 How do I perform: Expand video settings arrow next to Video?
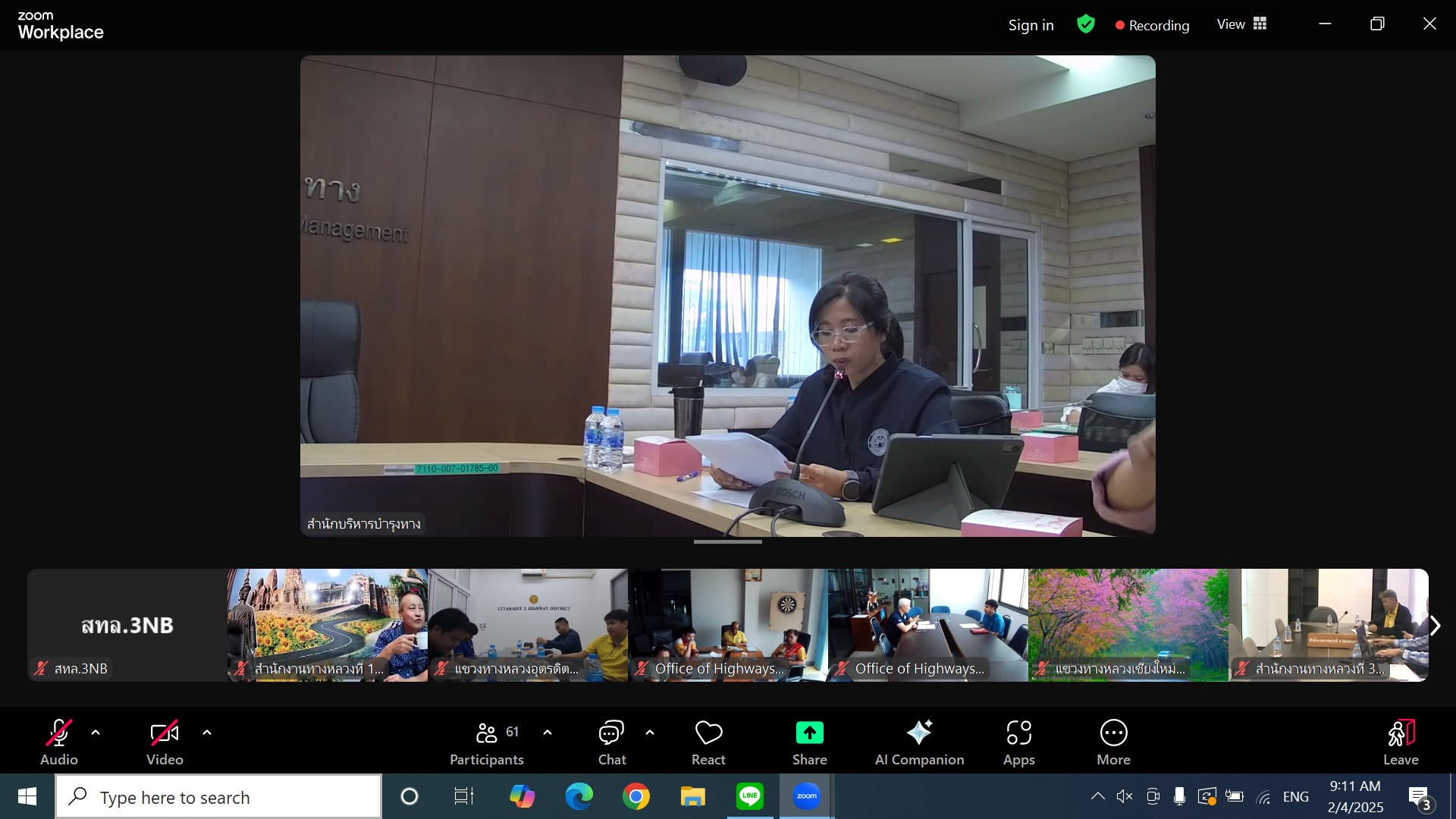click(x=207, y=733)
